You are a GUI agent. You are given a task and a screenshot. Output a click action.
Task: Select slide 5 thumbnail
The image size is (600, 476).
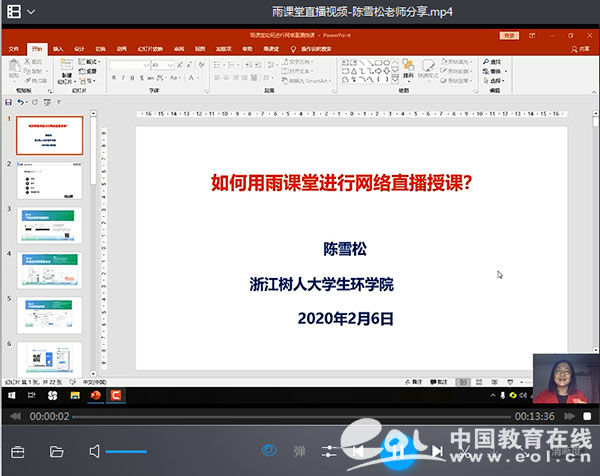[x=49, y=315]
